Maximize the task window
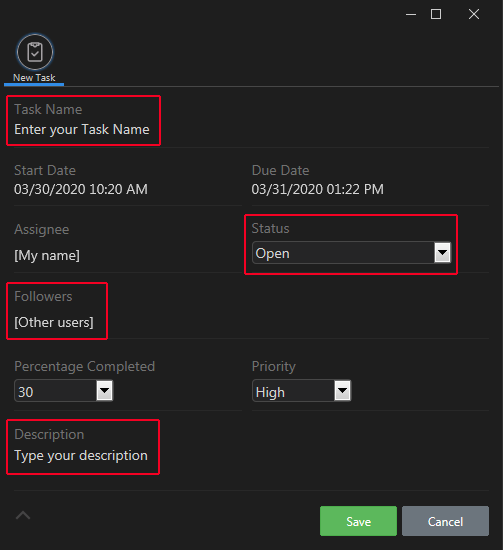 (436, 14)
